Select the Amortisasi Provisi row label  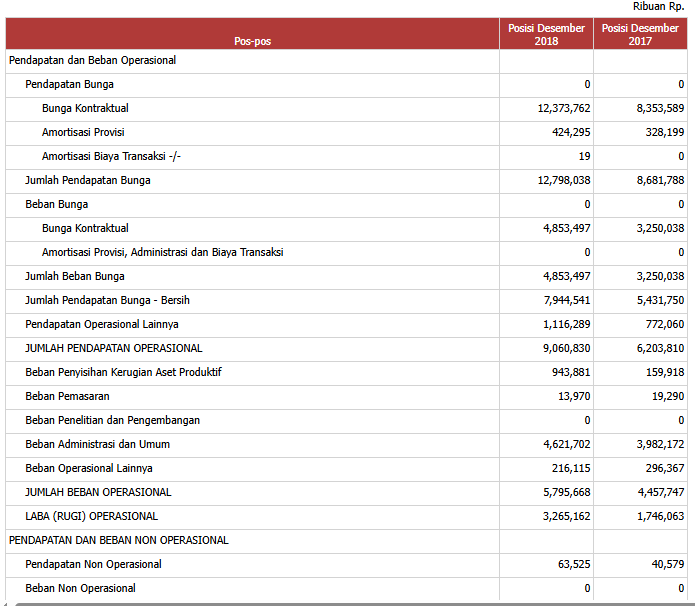point(83,132)
